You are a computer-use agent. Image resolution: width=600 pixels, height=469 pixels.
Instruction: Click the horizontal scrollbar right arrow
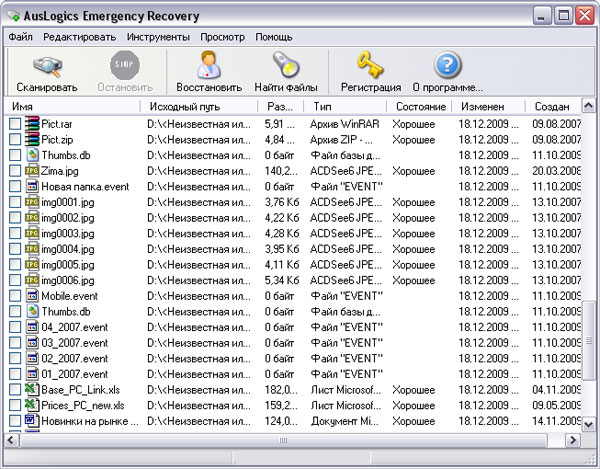573,440
